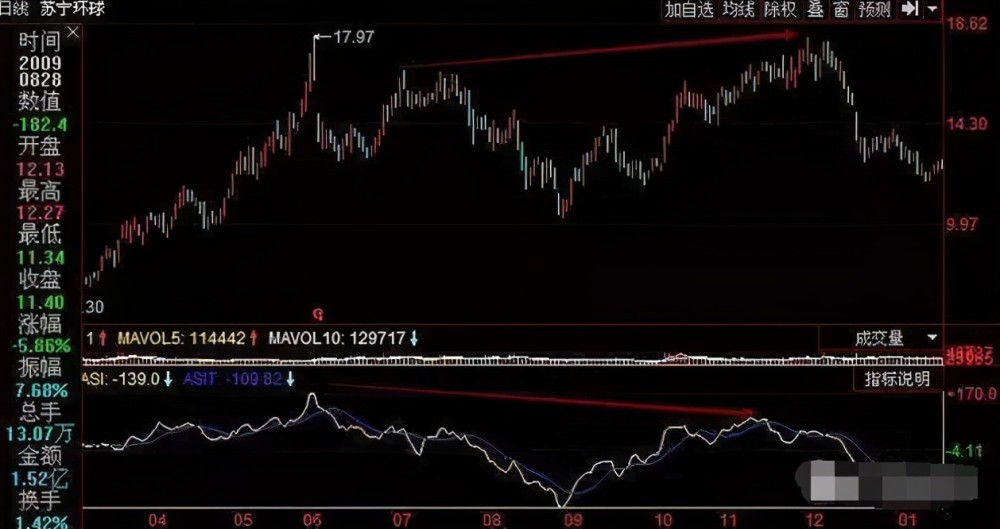Click the 收盘 value 11.40

40,302
